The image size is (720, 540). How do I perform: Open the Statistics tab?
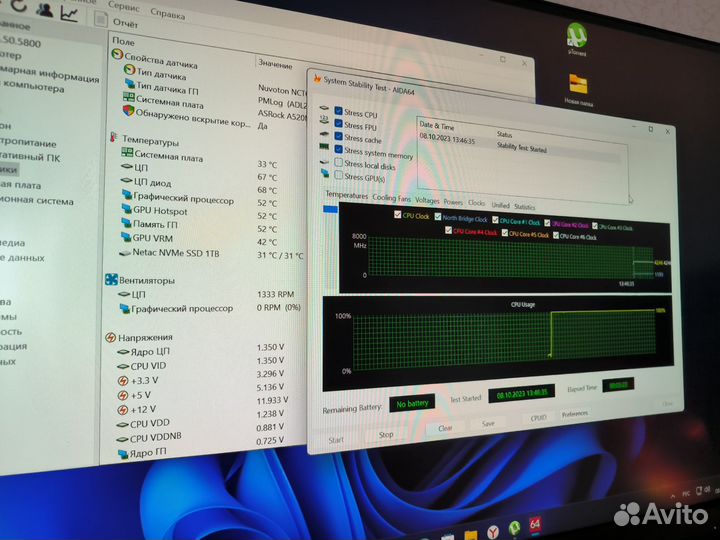click(x=524, y=207)
